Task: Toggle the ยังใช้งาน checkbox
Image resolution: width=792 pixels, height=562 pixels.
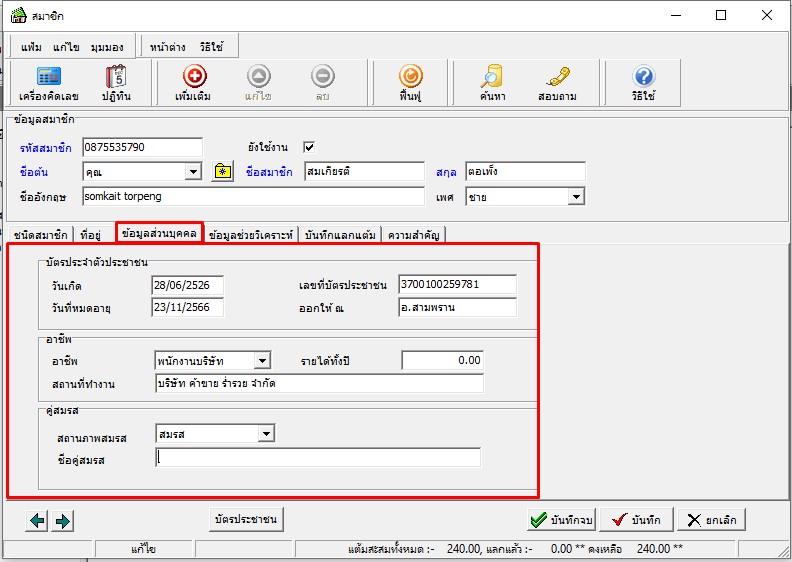Action: [309, 147]
